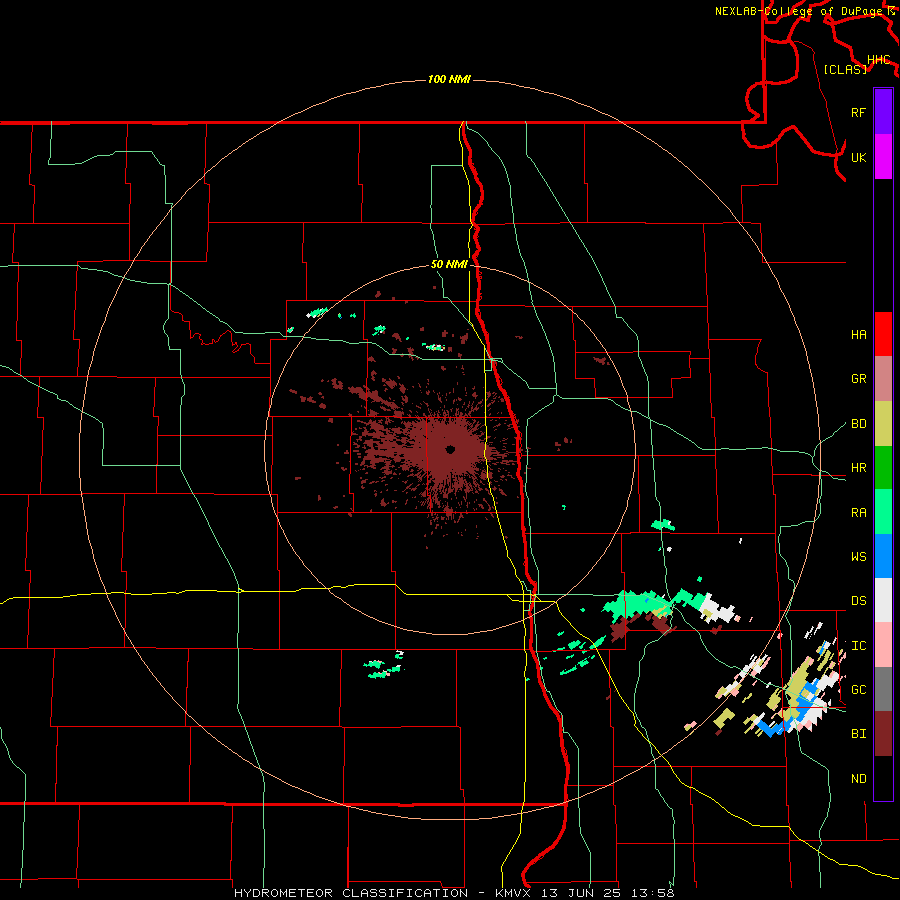The width and height of the screenshot is (900, 900).
Task: Click the 'BI' legend label
Action: [x=858, y=734]
